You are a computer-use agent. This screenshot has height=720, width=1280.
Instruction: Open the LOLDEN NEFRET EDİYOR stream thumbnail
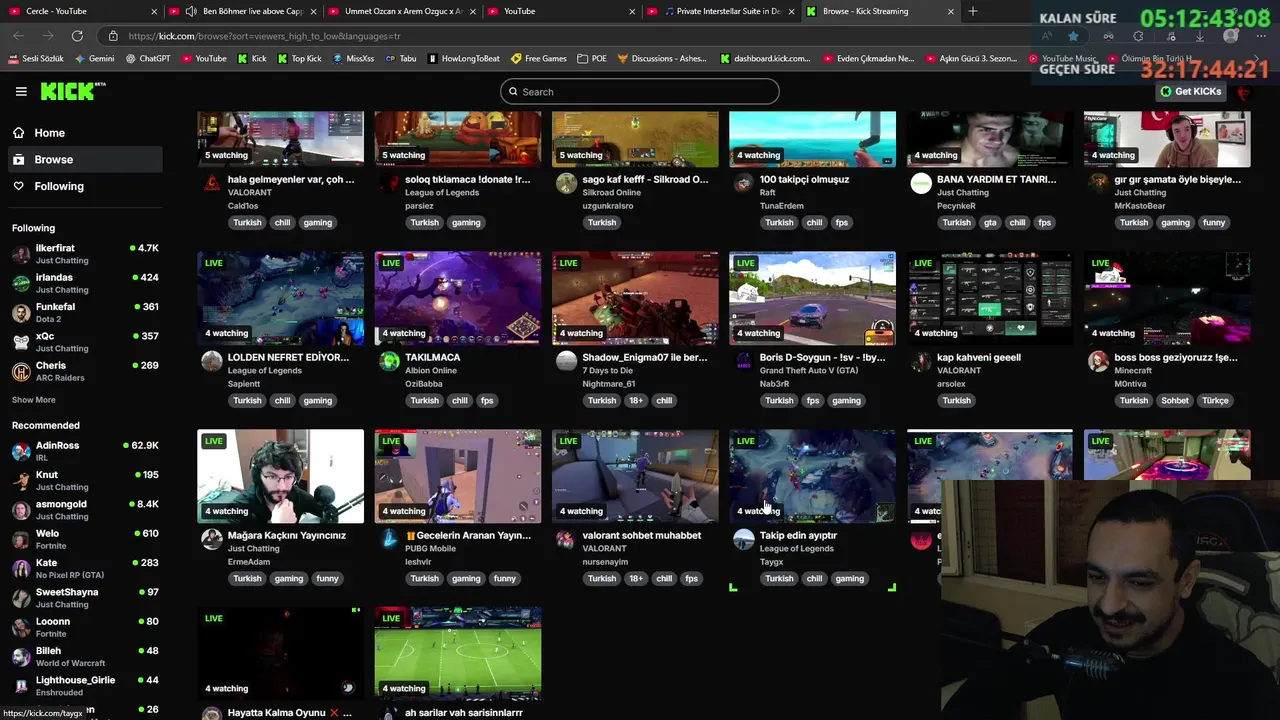click(281, 298)
